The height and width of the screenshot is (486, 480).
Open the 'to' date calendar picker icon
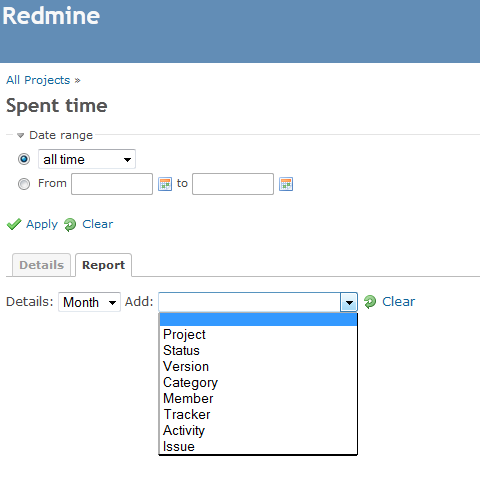[286, 184]
